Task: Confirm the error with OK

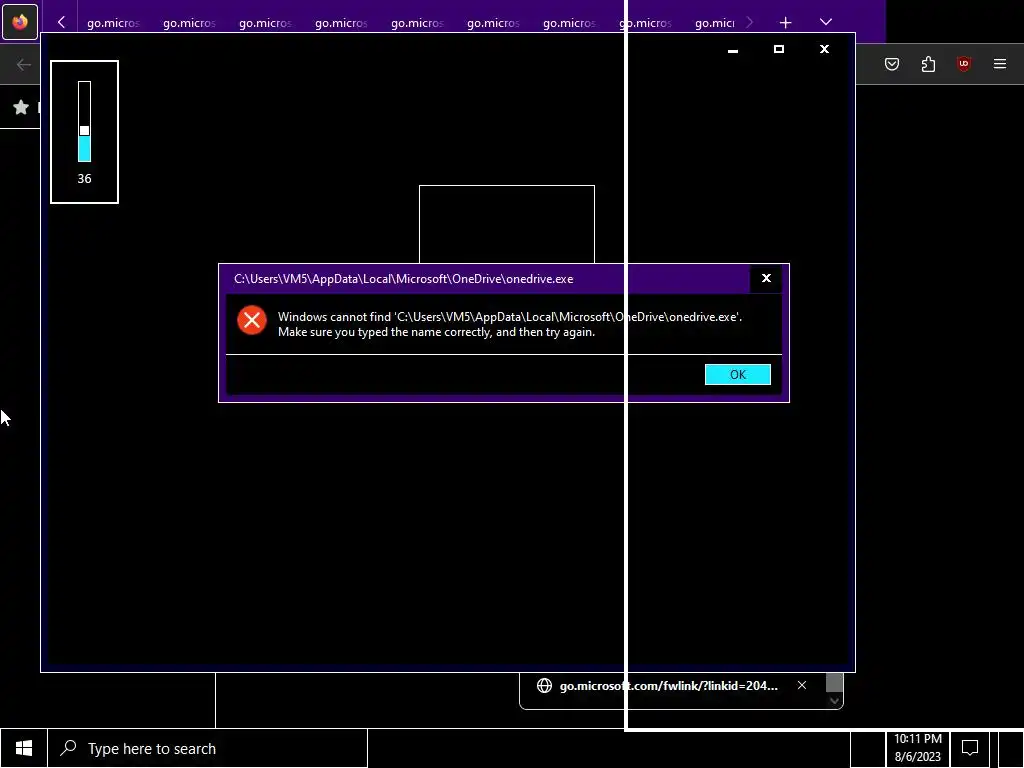Action: pyautogui.click(x=738, y=374)
